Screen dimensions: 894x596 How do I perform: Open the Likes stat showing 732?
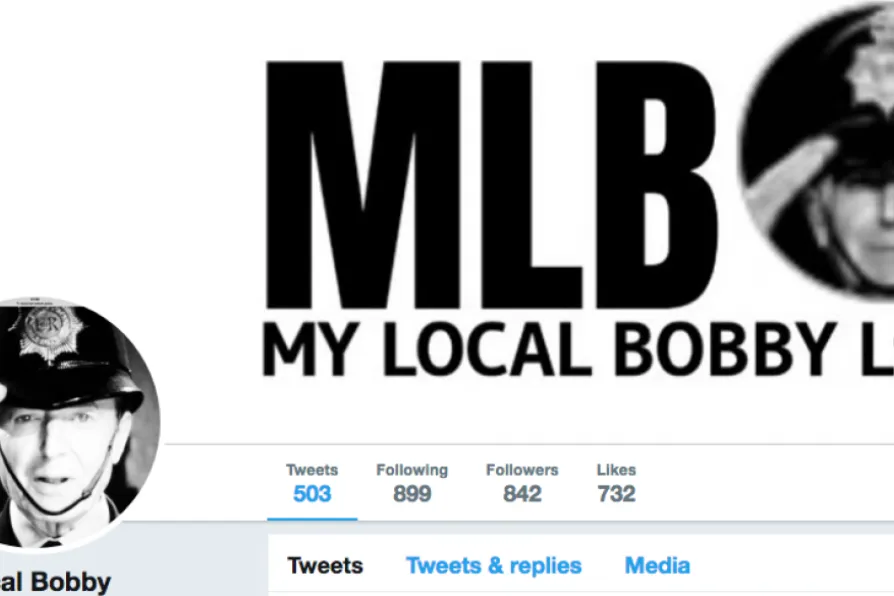pyautogui.click(x=616, y=483)
